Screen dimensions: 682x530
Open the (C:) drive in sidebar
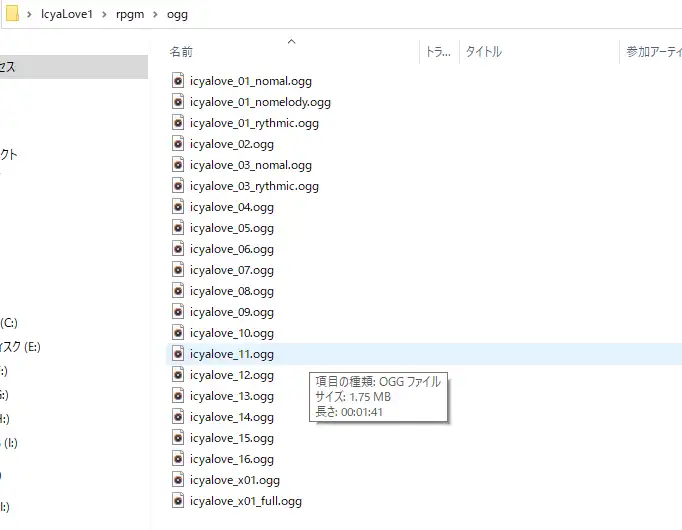(9, 323)
